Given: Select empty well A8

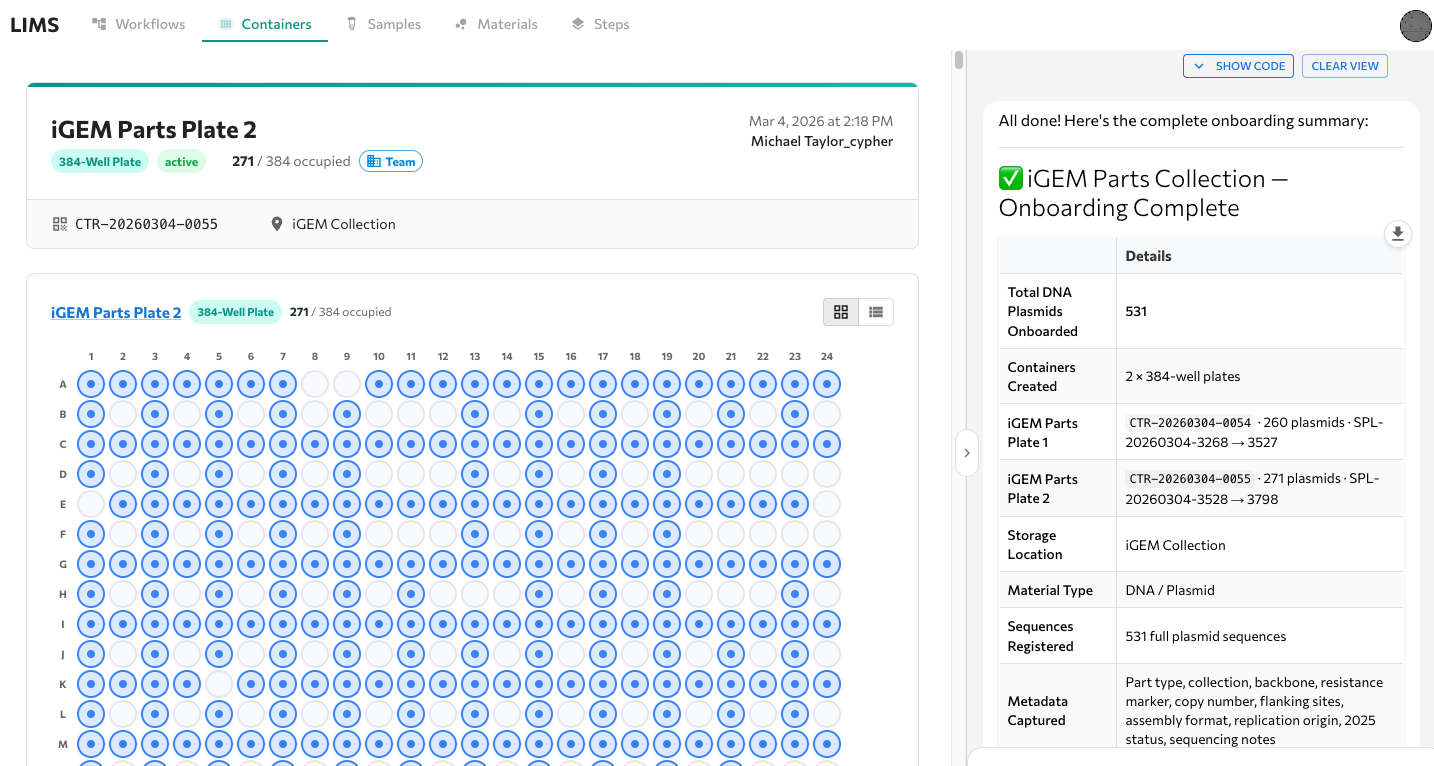Looking at the screenshot, I should [x=315, y=384].
